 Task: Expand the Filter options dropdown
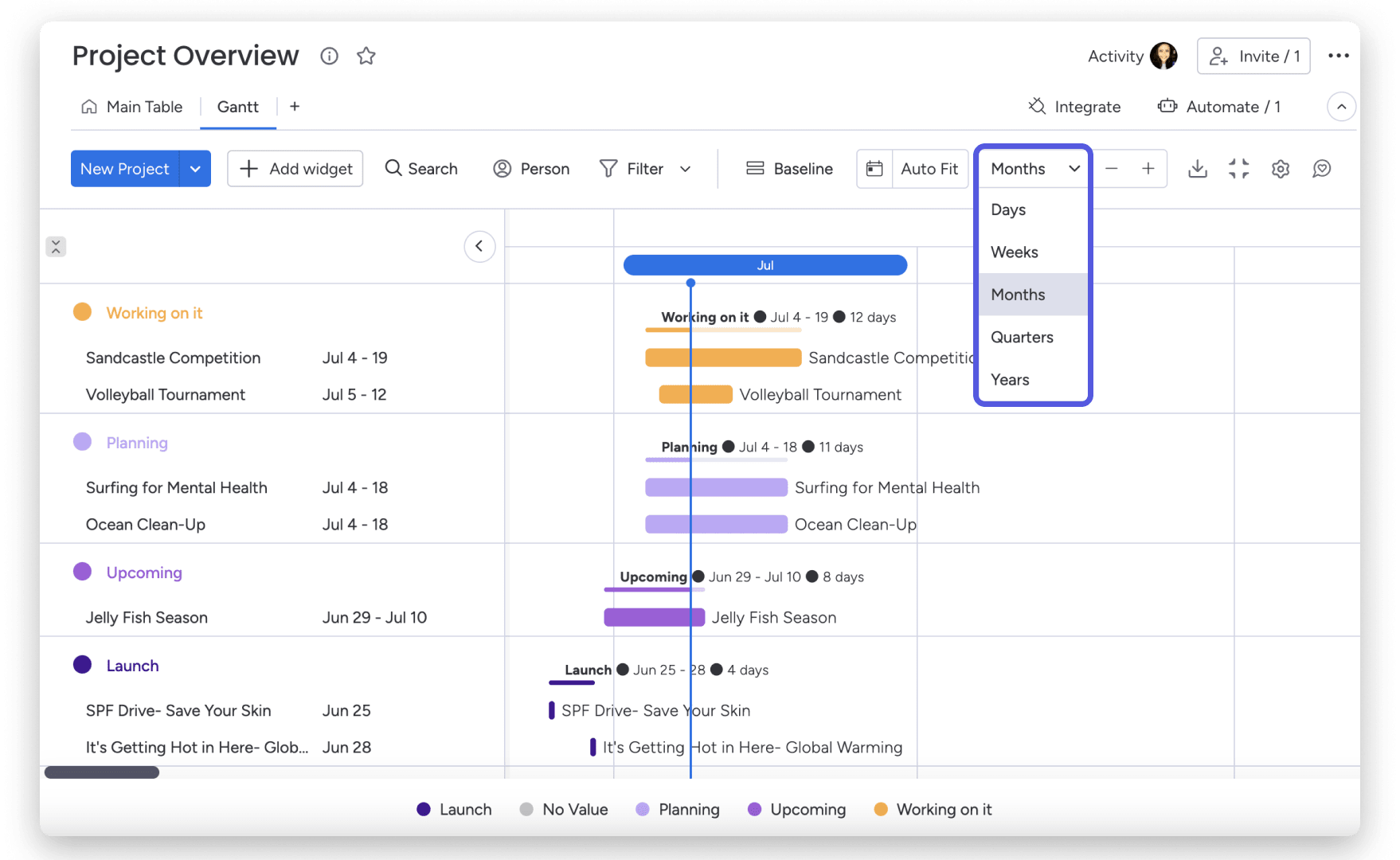pos(686,168)
